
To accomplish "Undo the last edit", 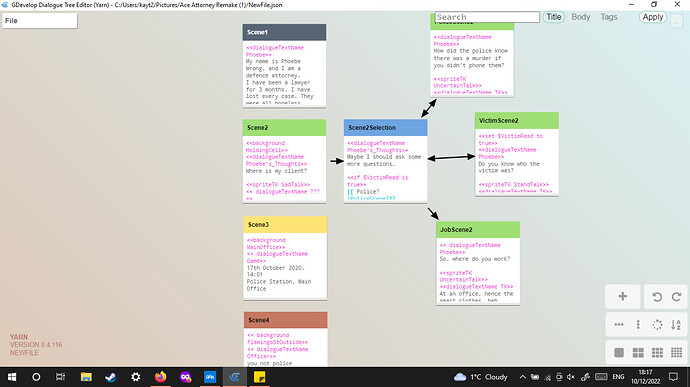I will point(657,297).
